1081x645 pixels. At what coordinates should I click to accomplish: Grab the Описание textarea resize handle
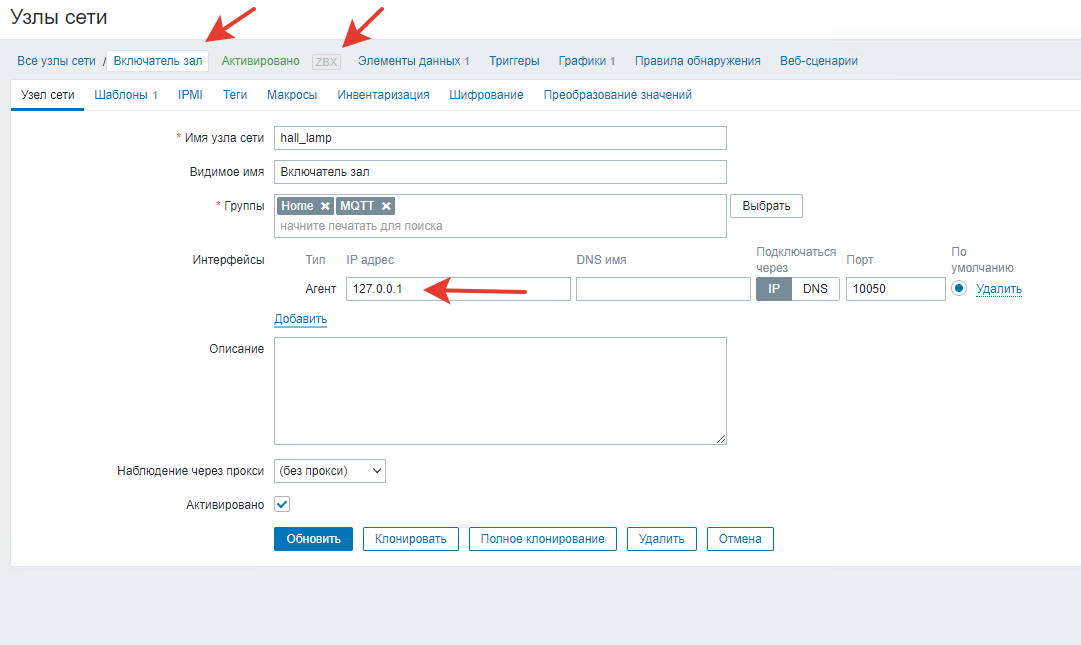point(721,439)
